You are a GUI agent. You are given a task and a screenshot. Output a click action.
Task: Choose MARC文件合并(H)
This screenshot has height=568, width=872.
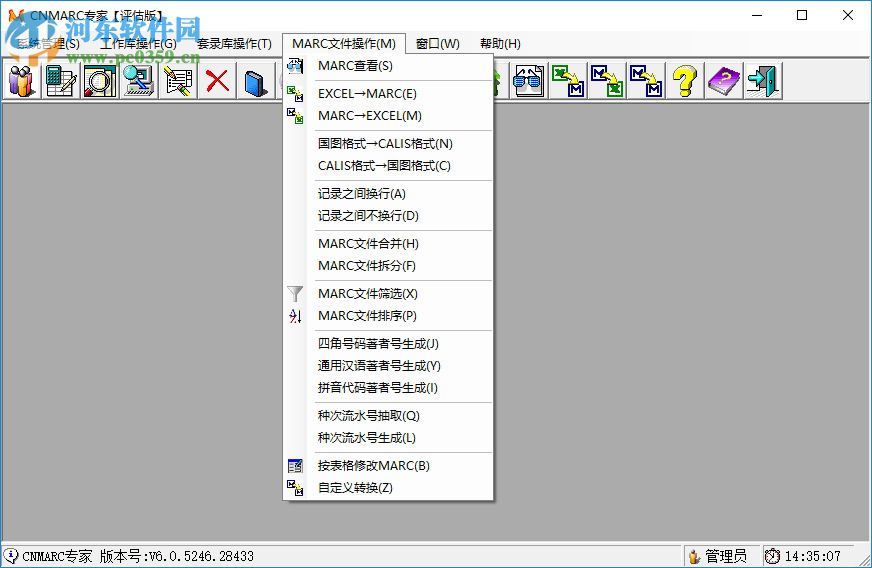[x=388, y=244]
